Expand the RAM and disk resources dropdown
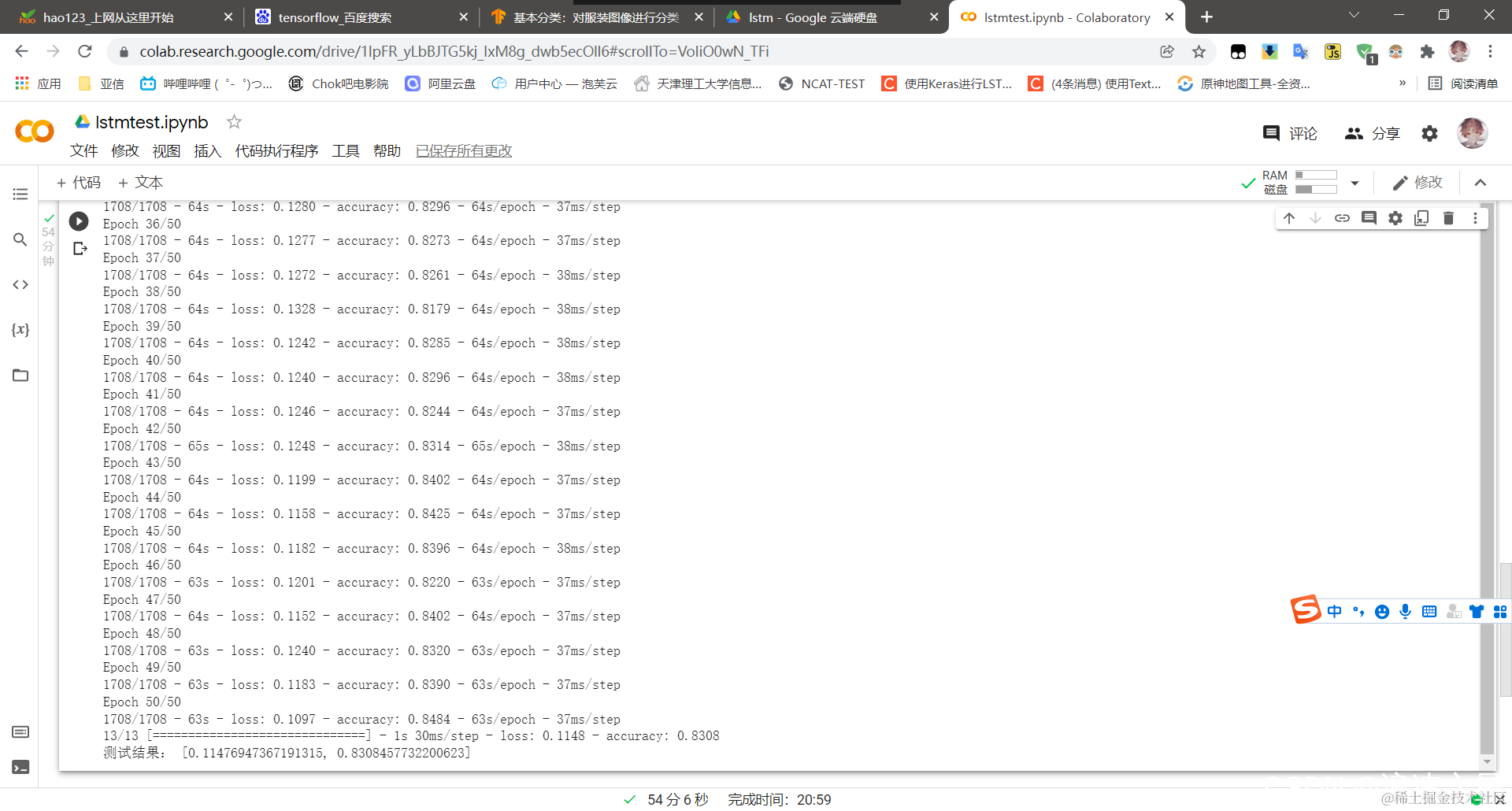This screenshot has height=811, width=1512. 1354,183
